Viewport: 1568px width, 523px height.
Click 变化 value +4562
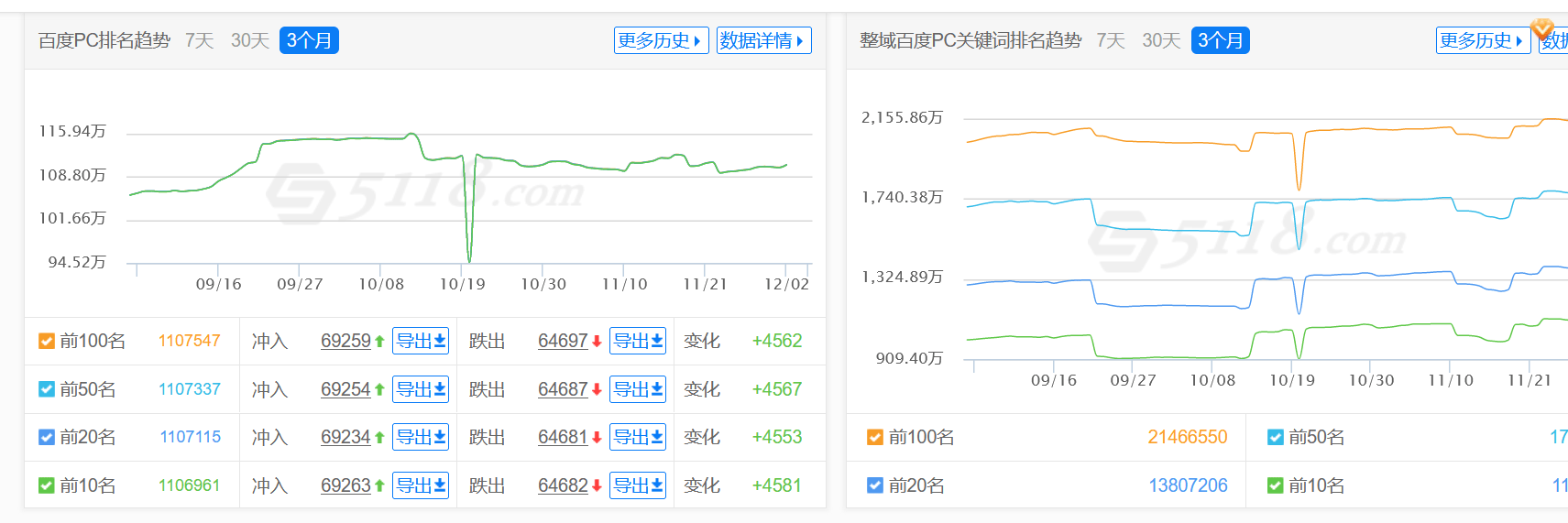(777, 341)
